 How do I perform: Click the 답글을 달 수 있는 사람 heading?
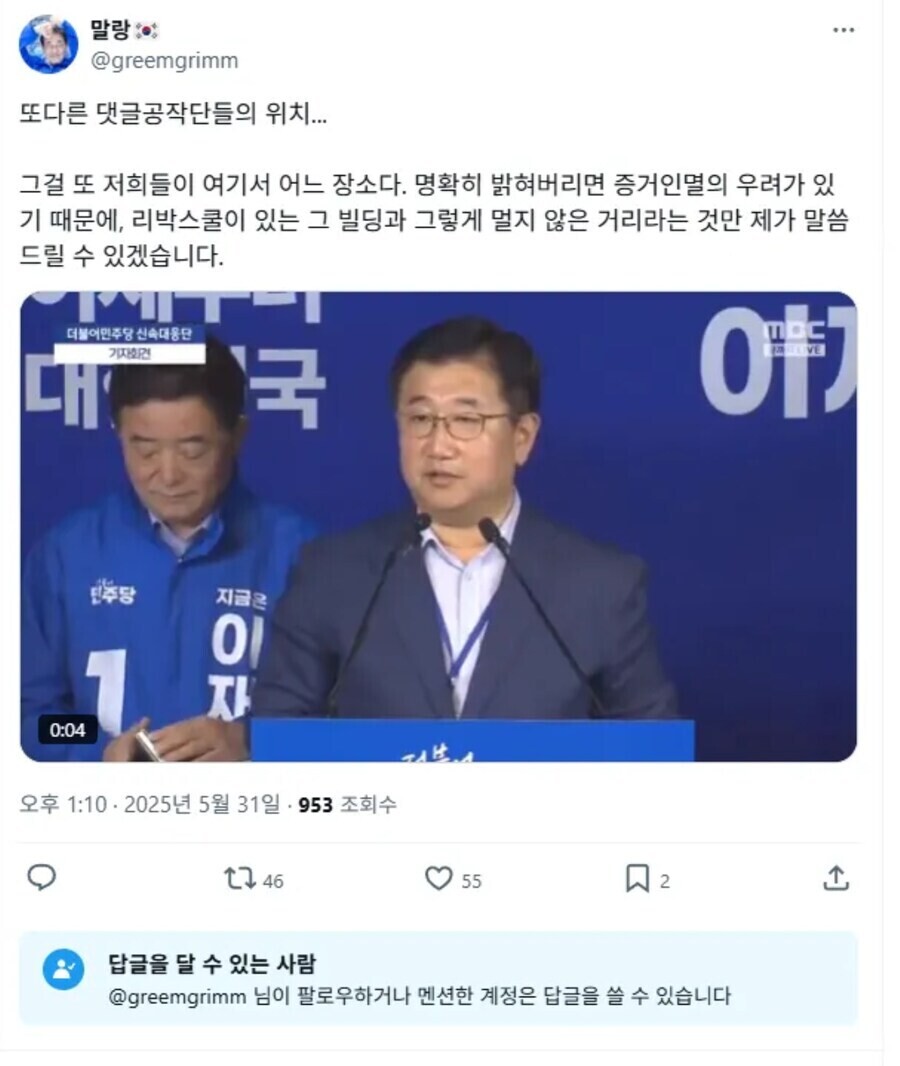point(212,963)
